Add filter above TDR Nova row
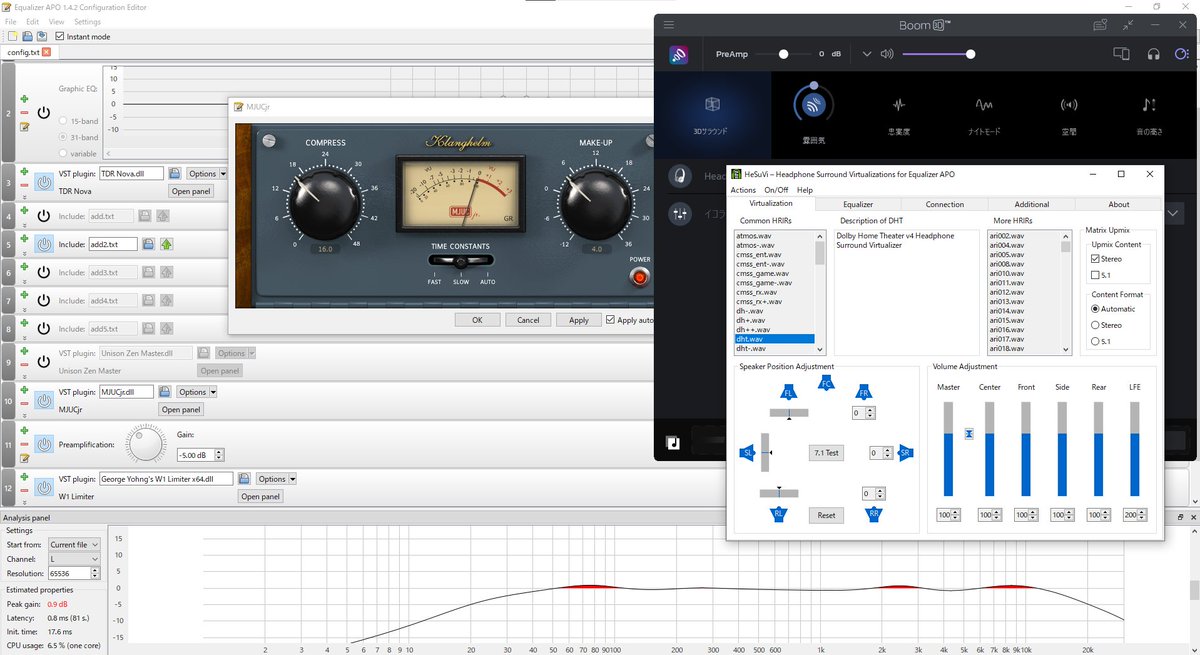Screen dimensions: 1200x655 click(x=24, y=172)
